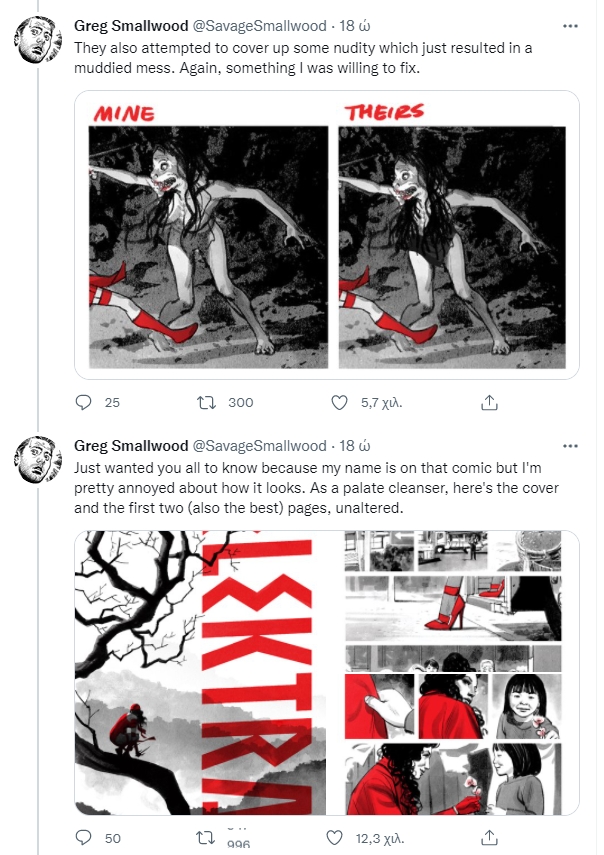
Task: Reply to the second tweet with 50 replies
Action: coord(84,837)
